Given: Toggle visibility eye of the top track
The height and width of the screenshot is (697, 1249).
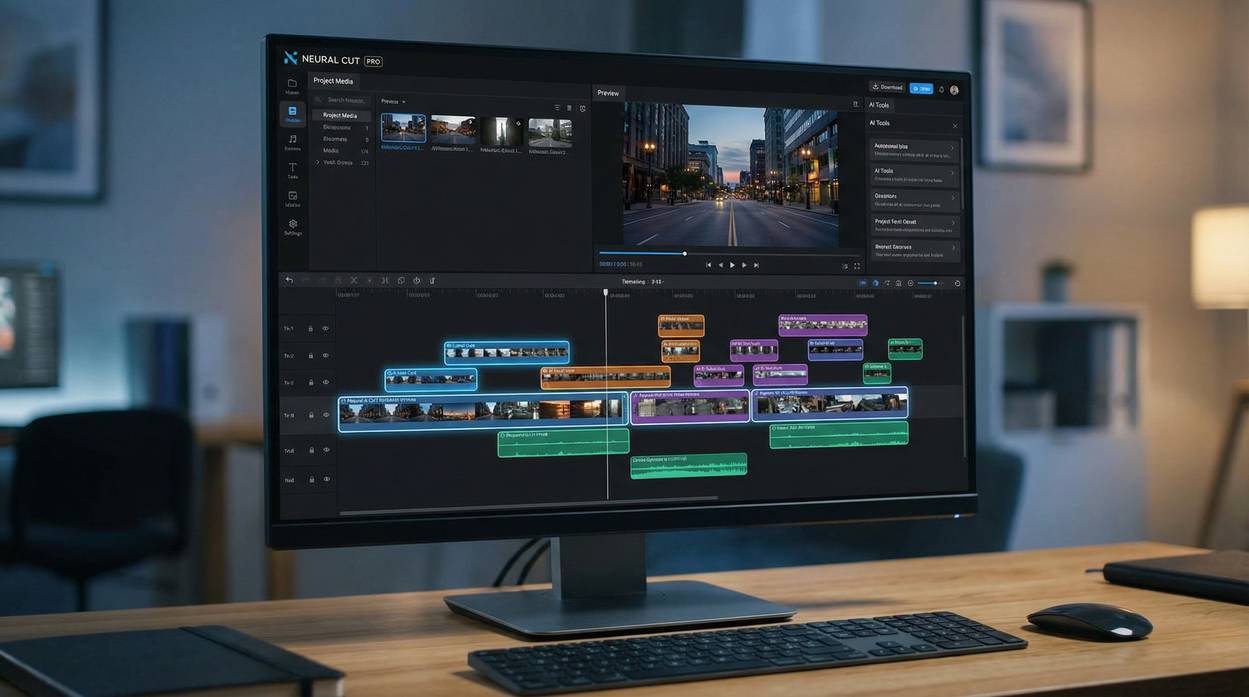Looking at the screenshot, I should point(325,328).
